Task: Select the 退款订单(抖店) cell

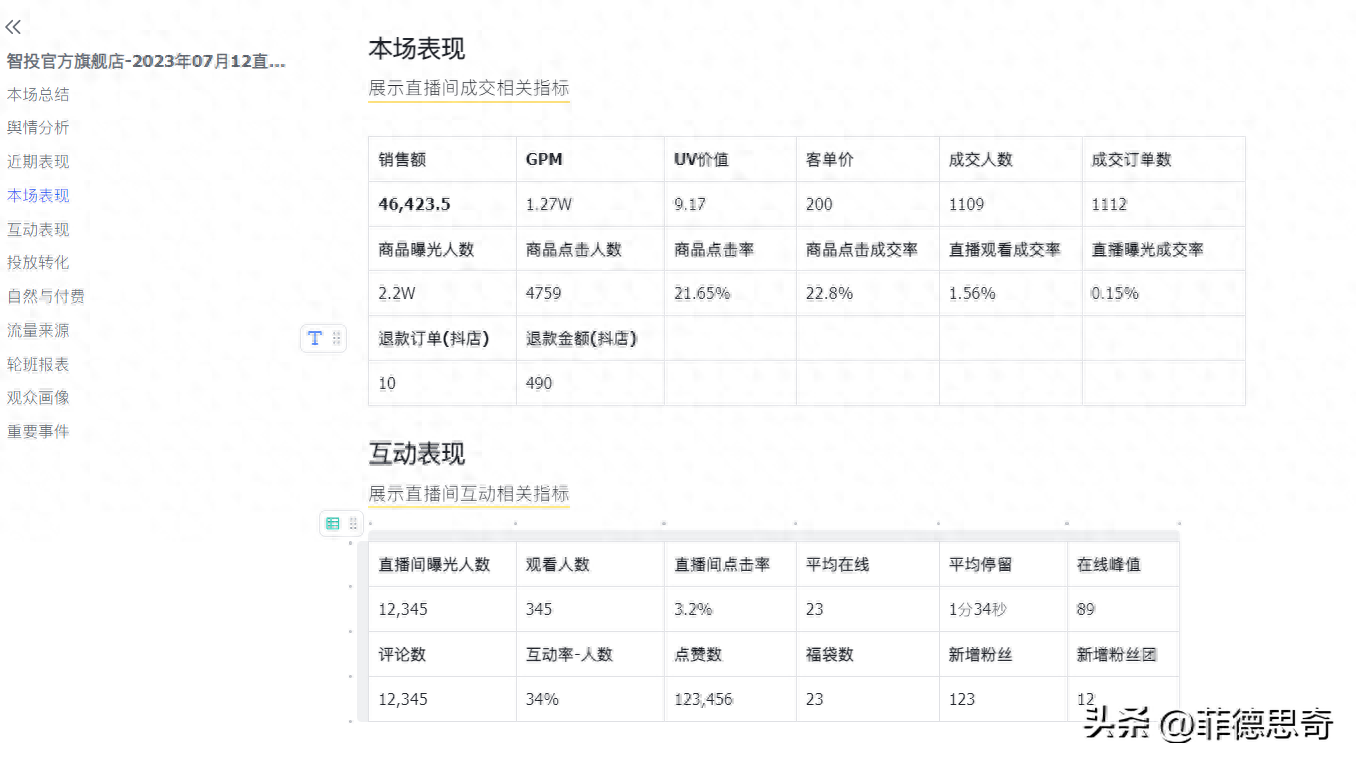Action: click(x=442, y=338)
